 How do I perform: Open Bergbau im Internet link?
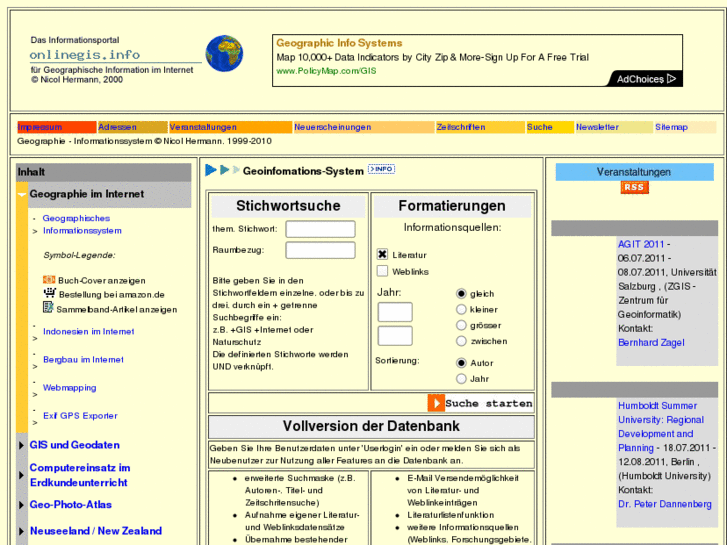(x=83, y=359)
